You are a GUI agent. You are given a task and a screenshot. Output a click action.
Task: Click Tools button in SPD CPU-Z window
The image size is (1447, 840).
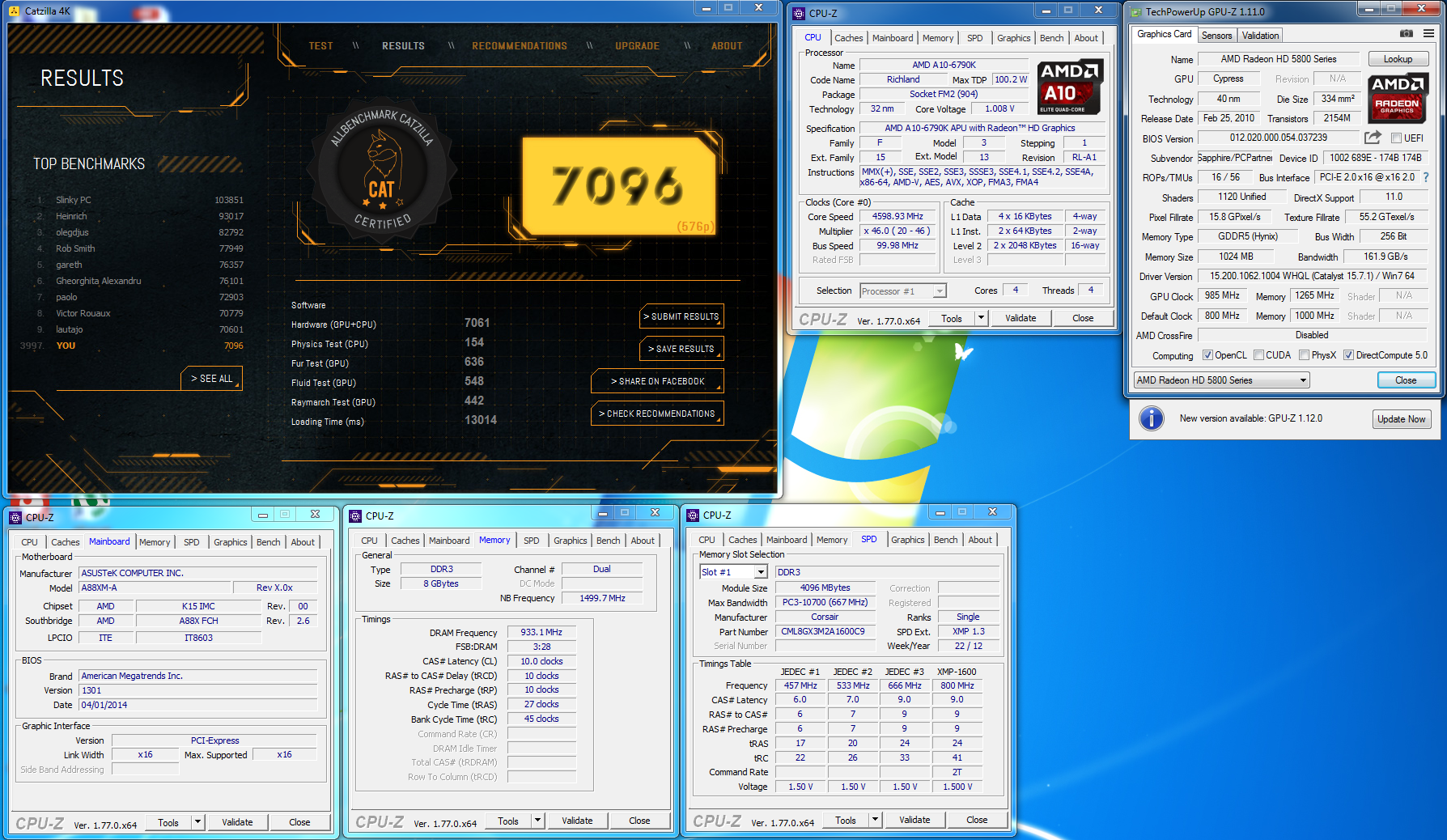(846, 820)
